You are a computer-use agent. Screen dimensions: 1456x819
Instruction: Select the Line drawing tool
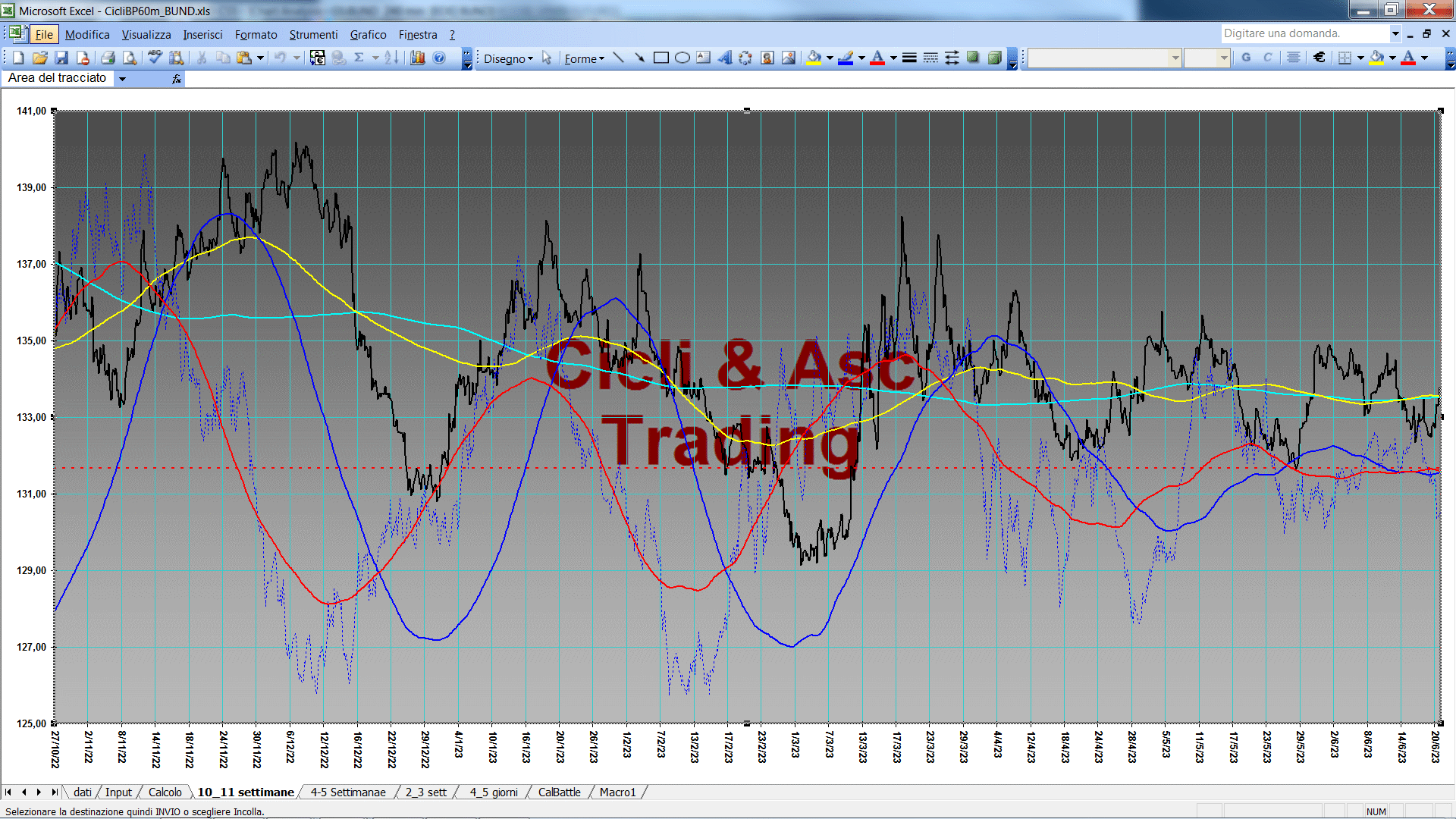click(618, 58)
